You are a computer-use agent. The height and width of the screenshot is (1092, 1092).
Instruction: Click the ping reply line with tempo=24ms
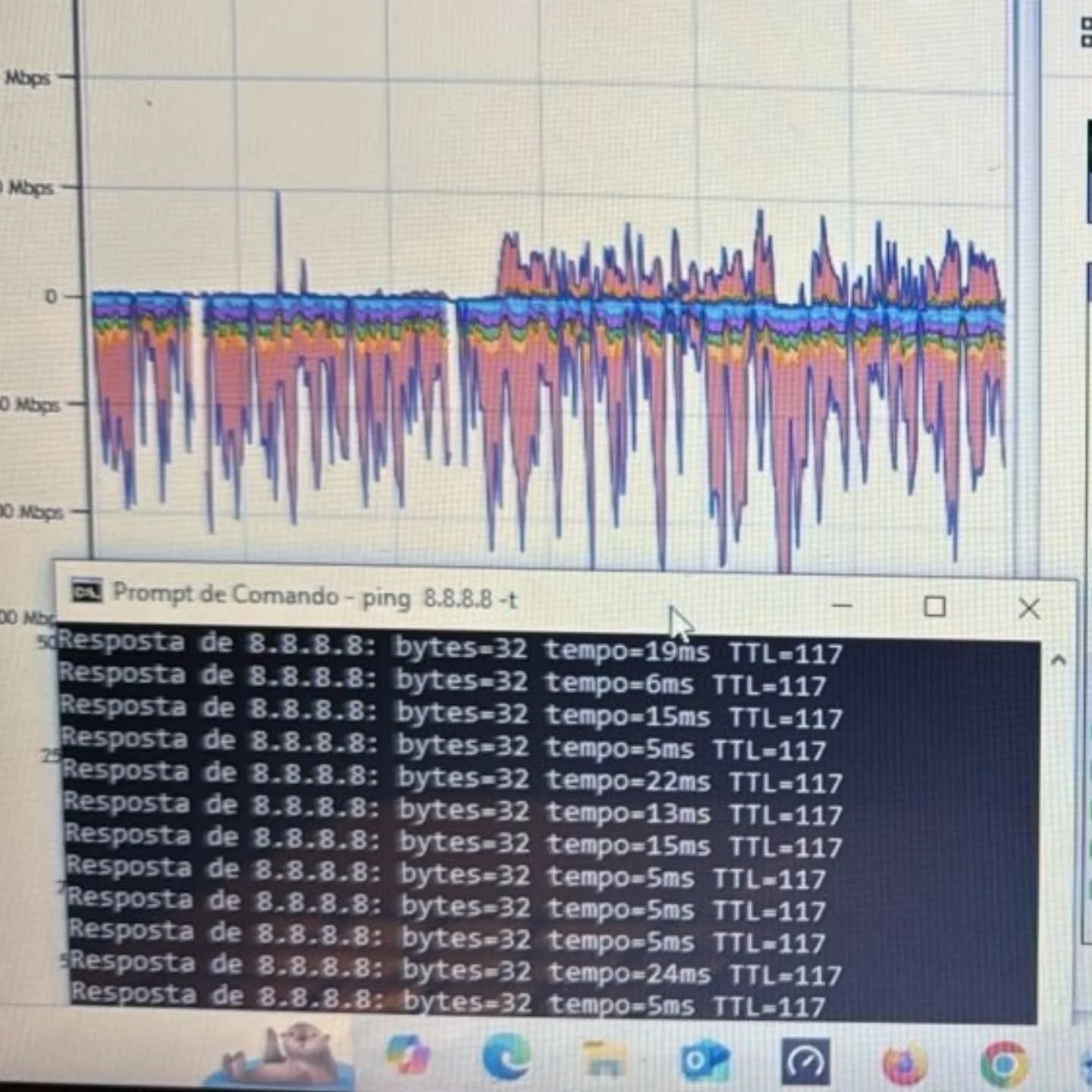tap(455, 971)
